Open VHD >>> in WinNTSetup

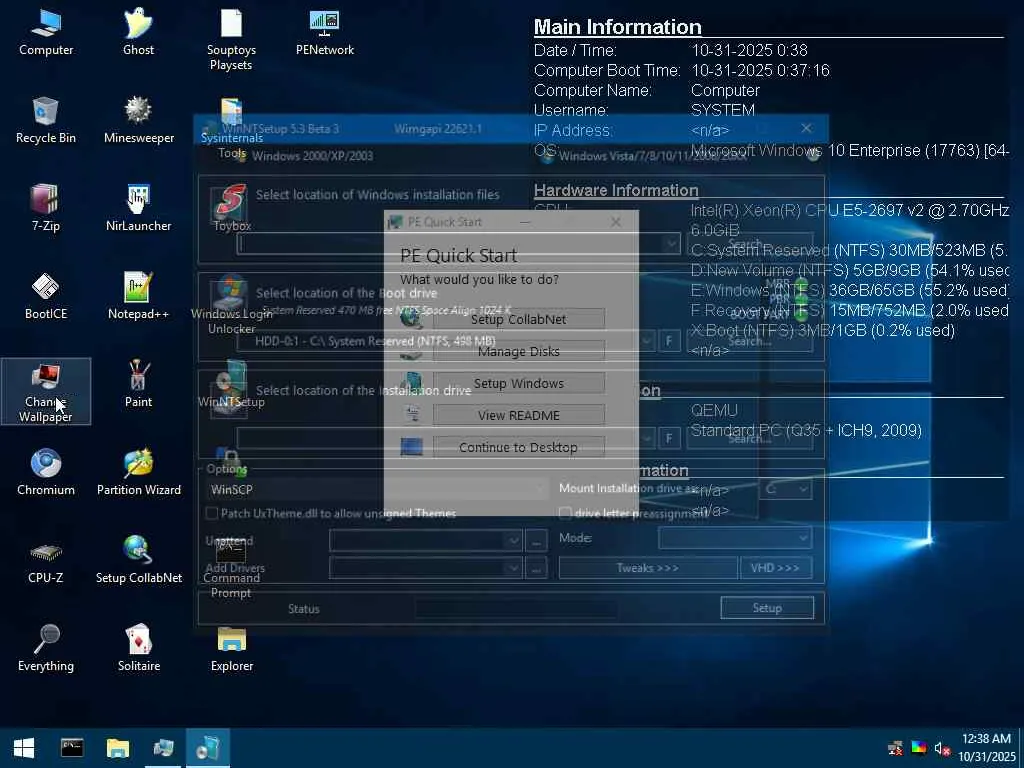[776, 568]
